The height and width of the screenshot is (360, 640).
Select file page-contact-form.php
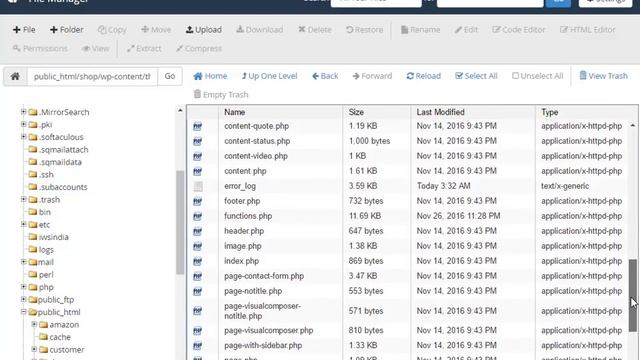coord(264,276)
